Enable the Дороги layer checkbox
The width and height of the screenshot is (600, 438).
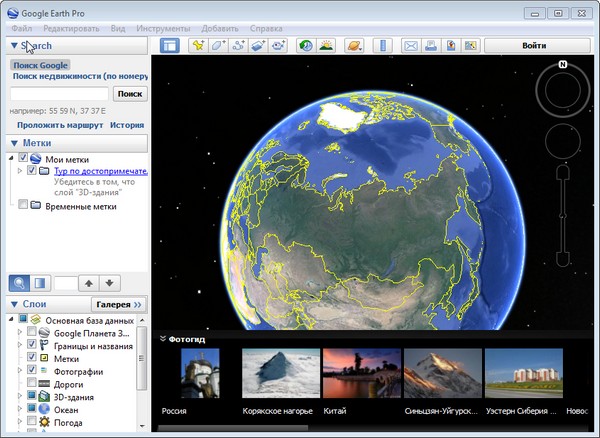pyautogui.click(x=32, y=383)
